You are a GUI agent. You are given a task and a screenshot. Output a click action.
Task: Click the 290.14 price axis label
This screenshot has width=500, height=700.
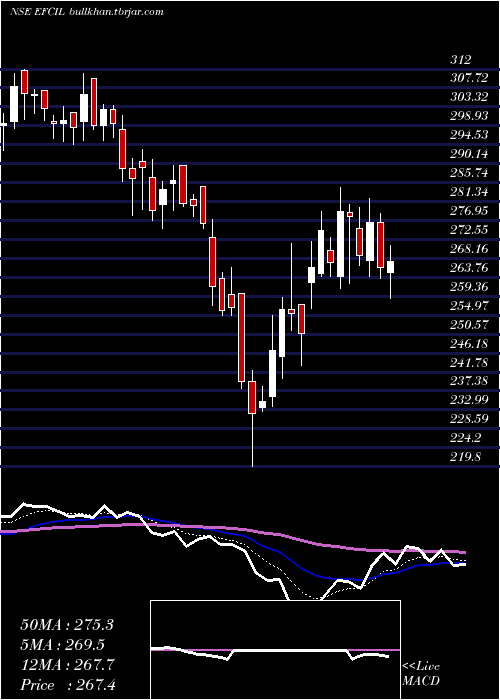coord(470,154)
